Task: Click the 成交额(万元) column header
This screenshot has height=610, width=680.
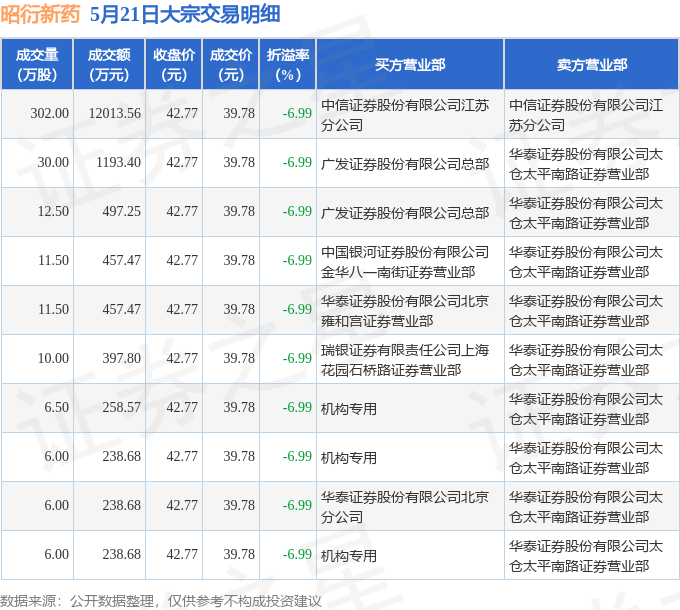Action: 109,65
